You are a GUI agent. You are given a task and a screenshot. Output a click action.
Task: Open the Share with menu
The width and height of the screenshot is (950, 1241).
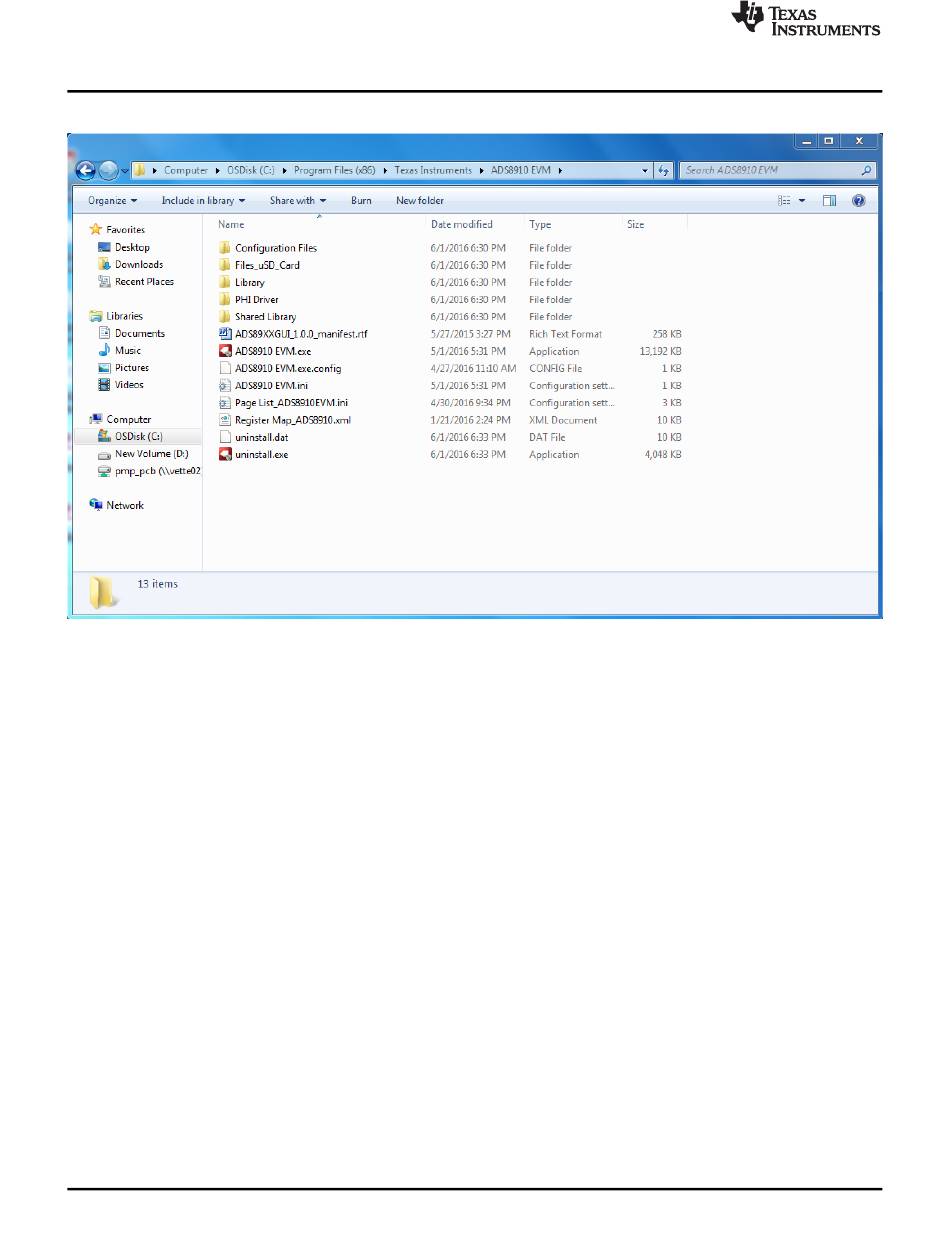(297, 201)
